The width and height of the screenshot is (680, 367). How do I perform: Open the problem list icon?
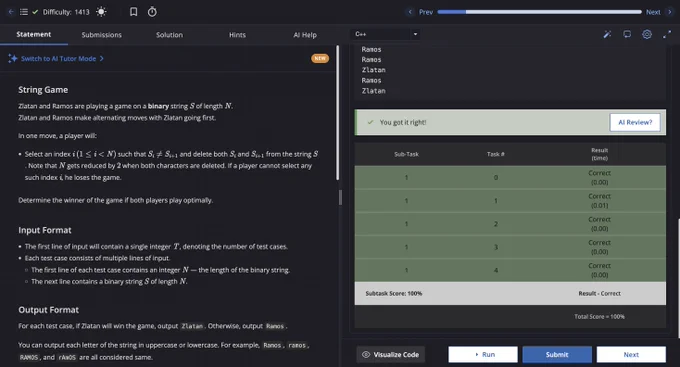click(x=24, y=12)
